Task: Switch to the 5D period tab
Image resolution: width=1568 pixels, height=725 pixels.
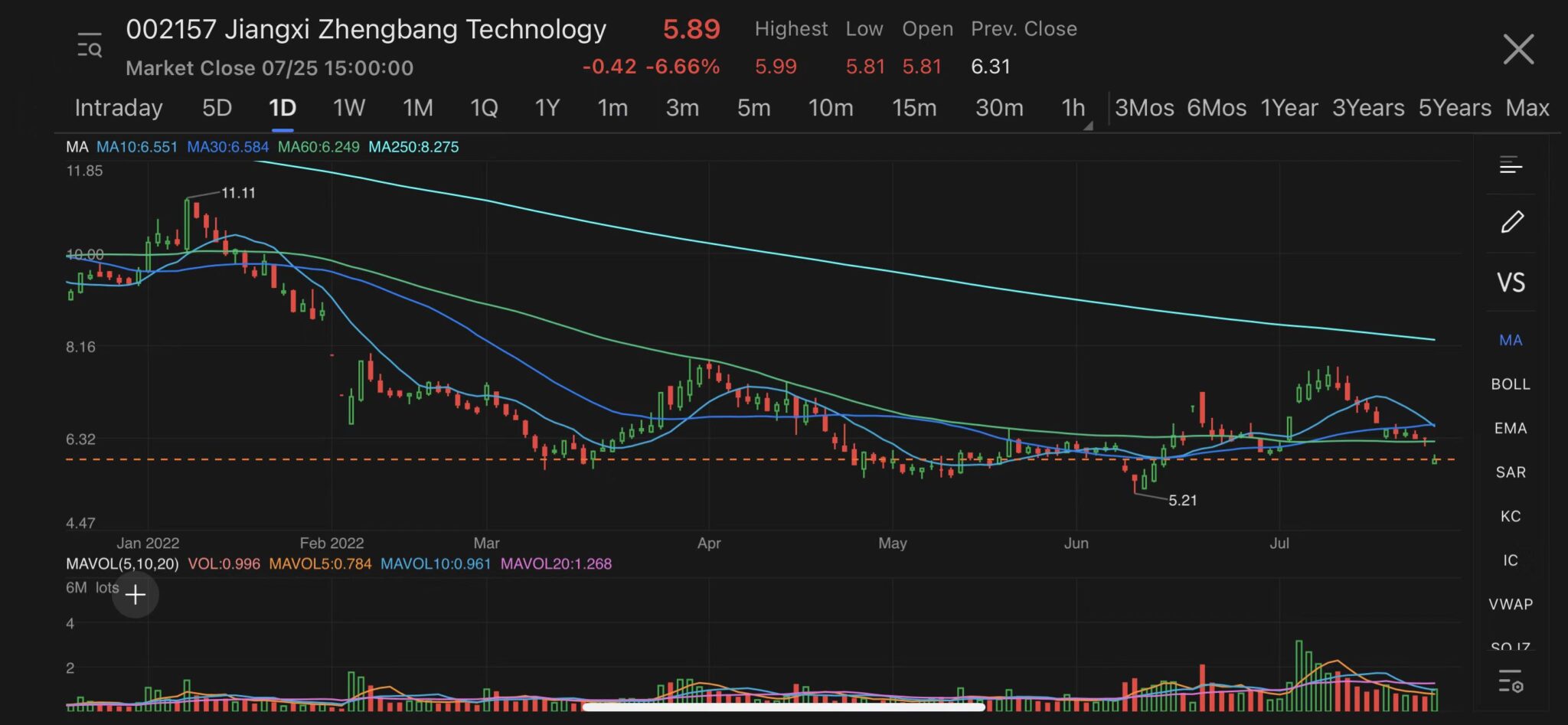Action: click(x=217, y=108)
